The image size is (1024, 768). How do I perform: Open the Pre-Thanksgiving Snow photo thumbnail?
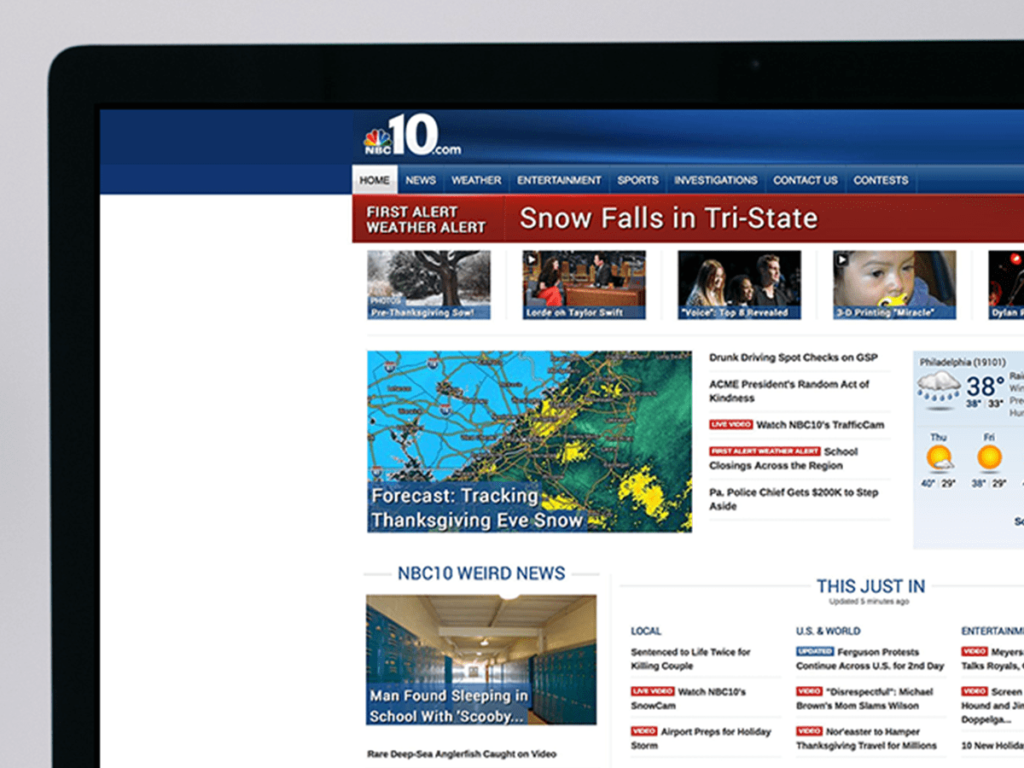pyautogui.click(x=428, y=285)
